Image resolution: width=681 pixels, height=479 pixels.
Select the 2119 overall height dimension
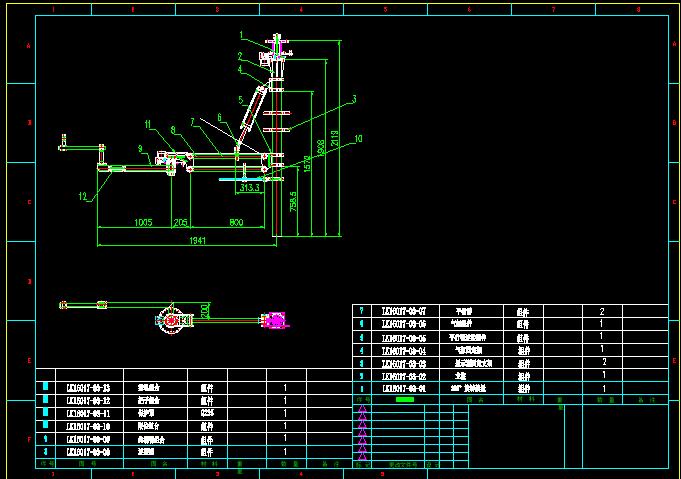[335, 138]
